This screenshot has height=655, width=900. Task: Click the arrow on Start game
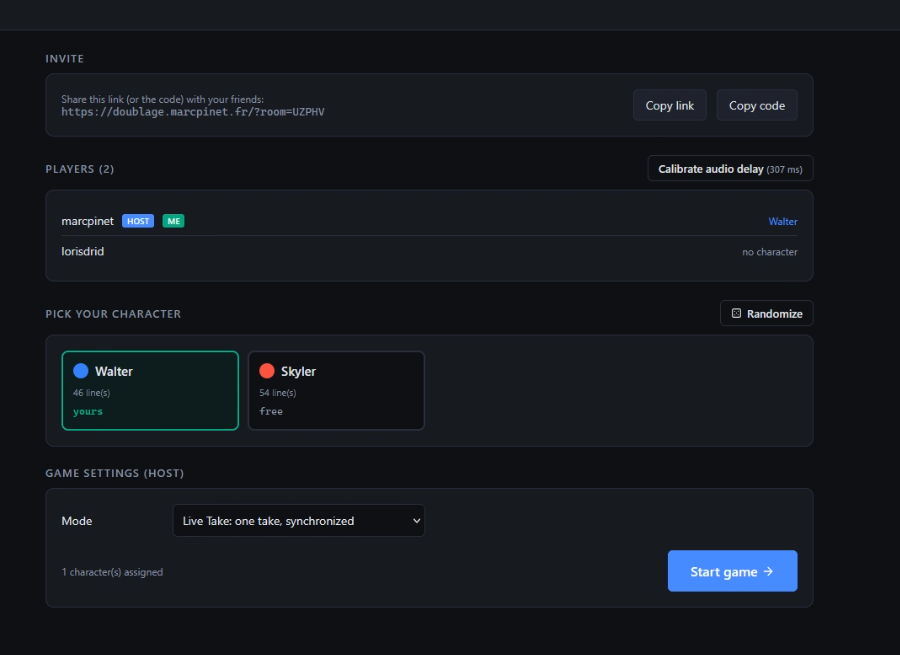tap(769, 572)
